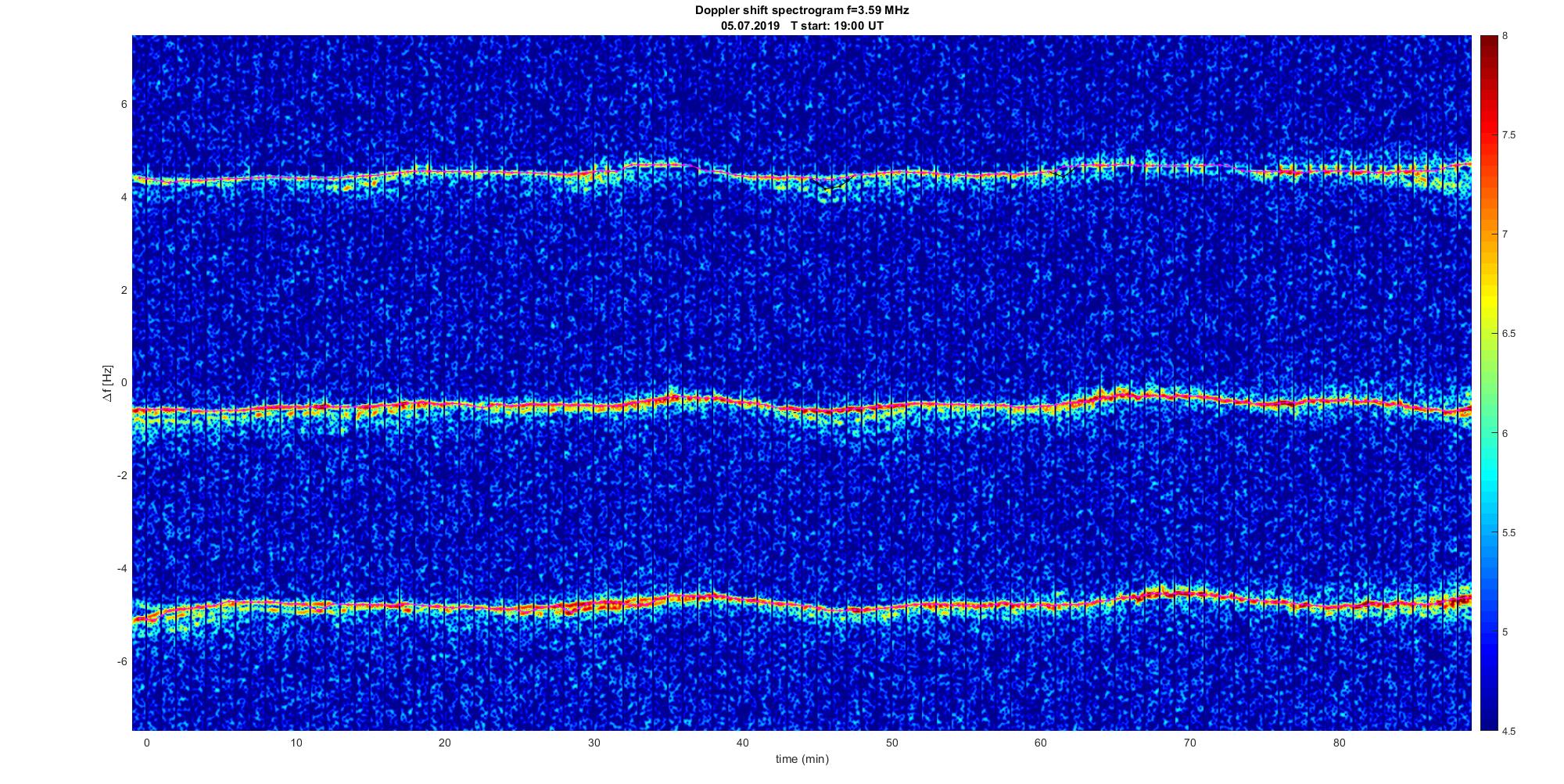The height and width of the screenshot is (784, 1564).
Task: Click y-axis tick label '-2'
Action: 122,476
